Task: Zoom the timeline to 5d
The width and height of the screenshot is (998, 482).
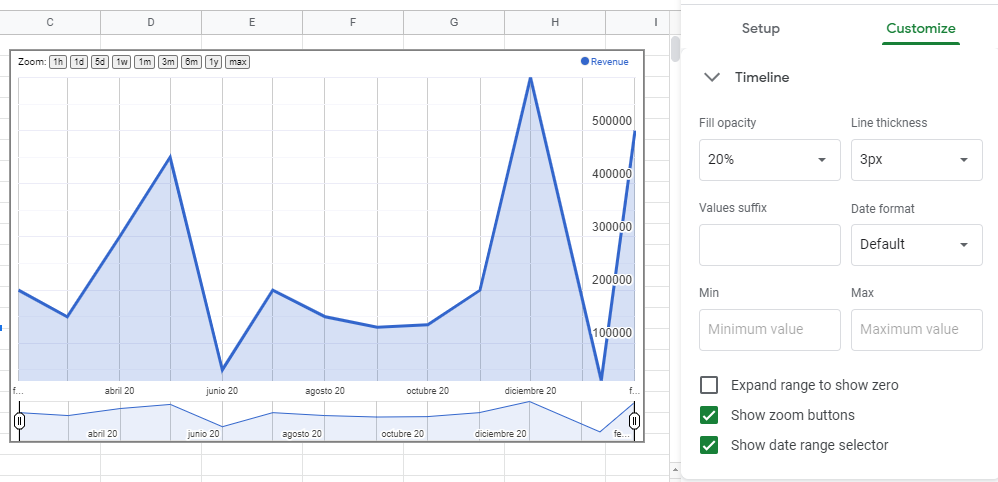Action: [x=100, y=62]
